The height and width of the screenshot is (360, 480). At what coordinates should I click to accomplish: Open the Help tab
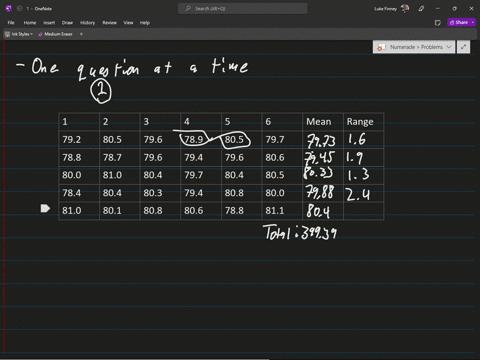click(x=145, y=23)
